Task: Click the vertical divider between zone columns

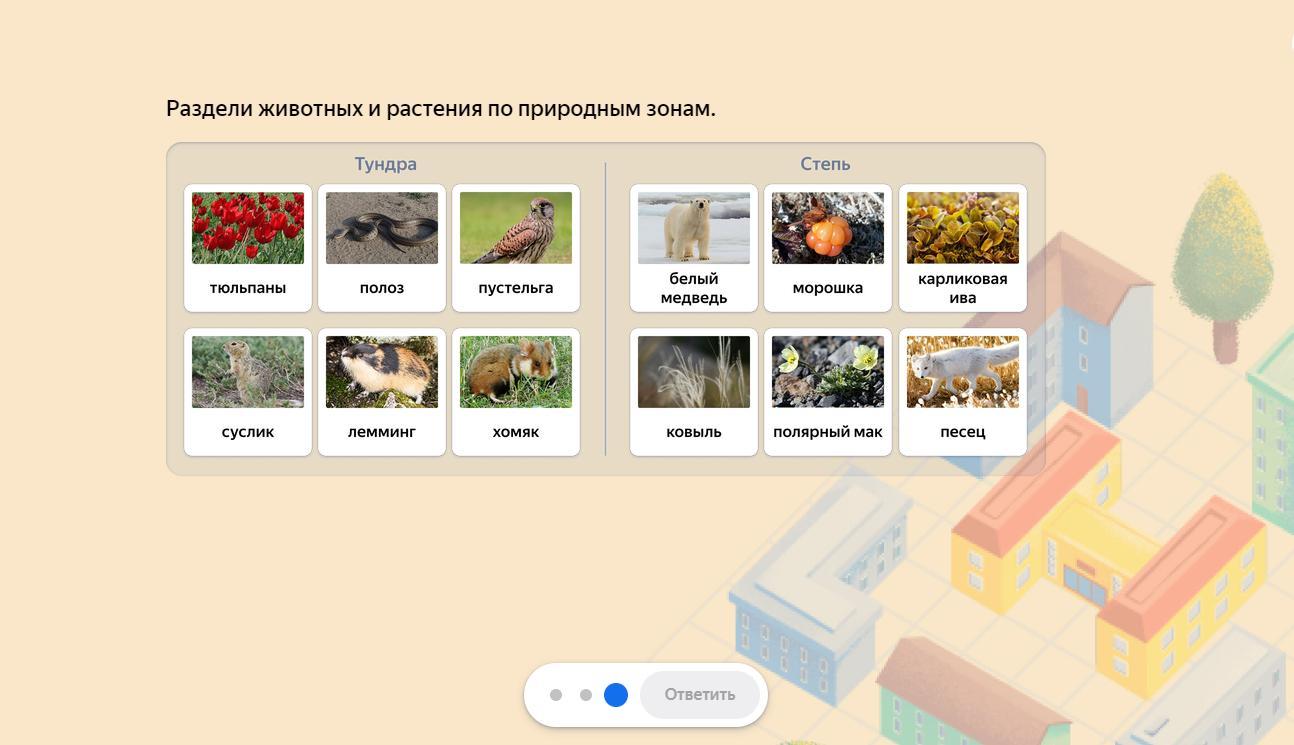Action: tap(605, 308)
